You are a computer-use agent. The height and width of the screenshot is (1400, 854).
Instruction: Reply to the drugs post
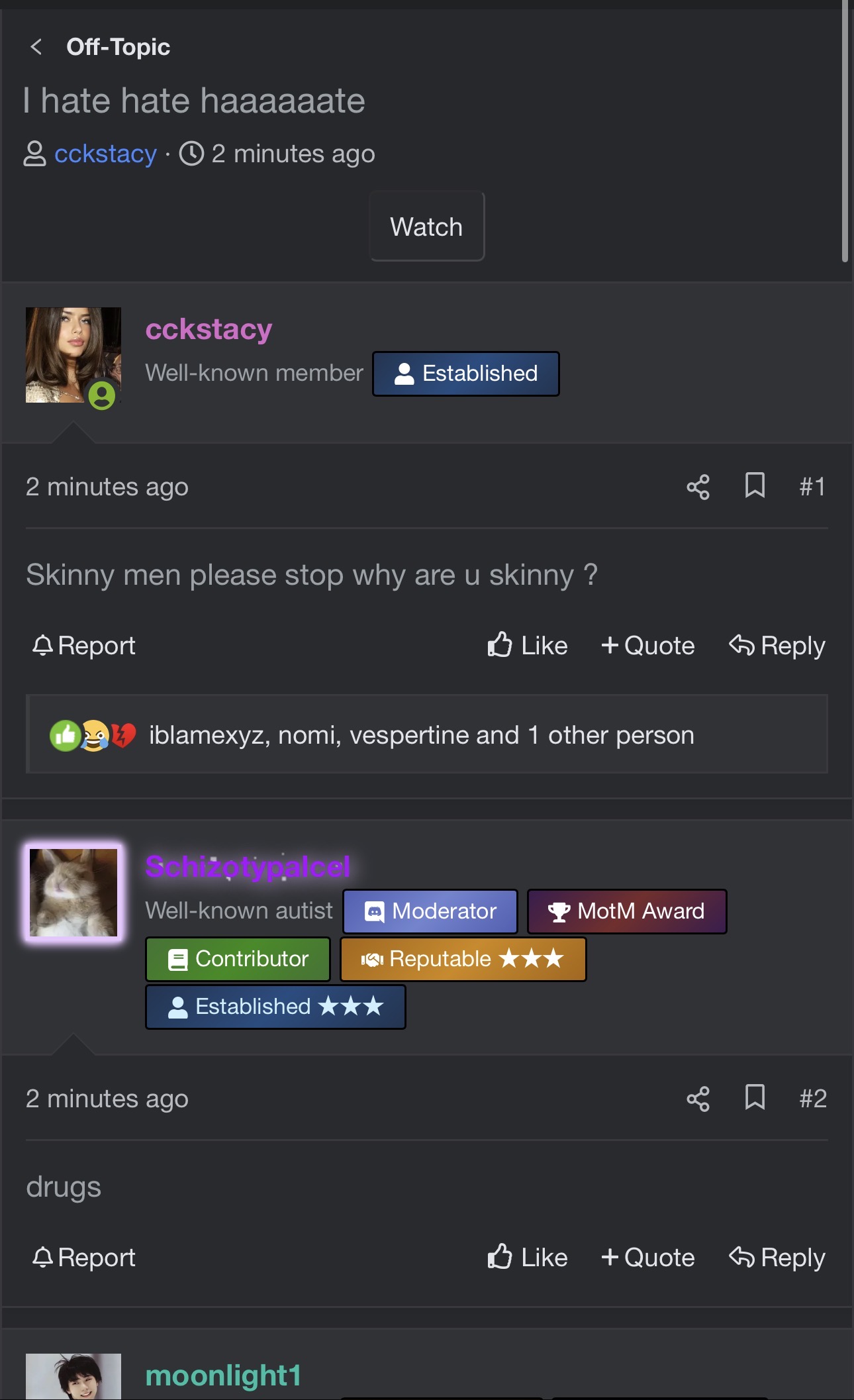(777, 1257)
